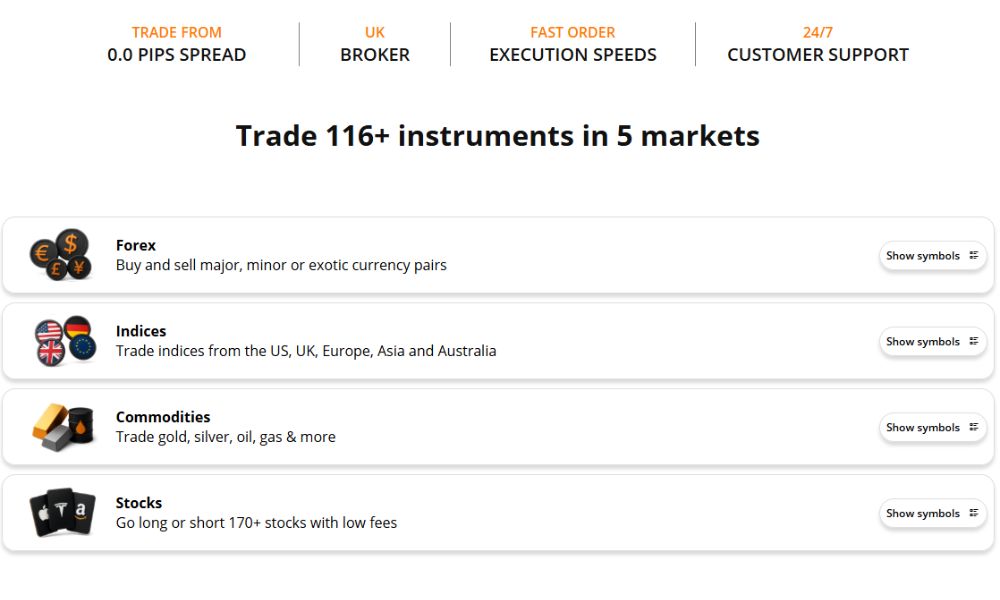The image size is (1000, 600).
Task: Expand Forex symbols with Show symbols
Action: (x=923, y=256)
